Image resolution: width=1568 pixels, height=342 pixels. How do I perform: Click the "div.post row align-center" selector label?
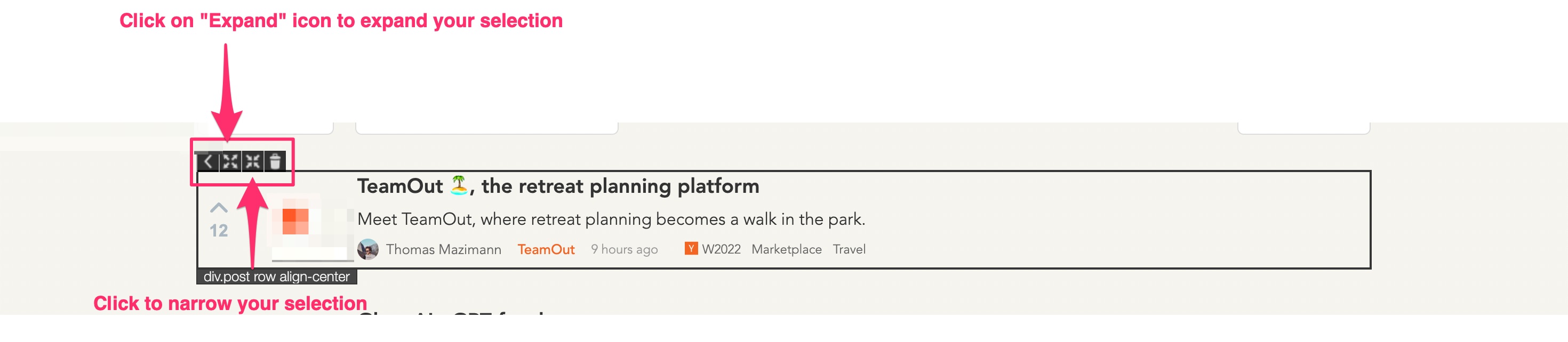276,277
